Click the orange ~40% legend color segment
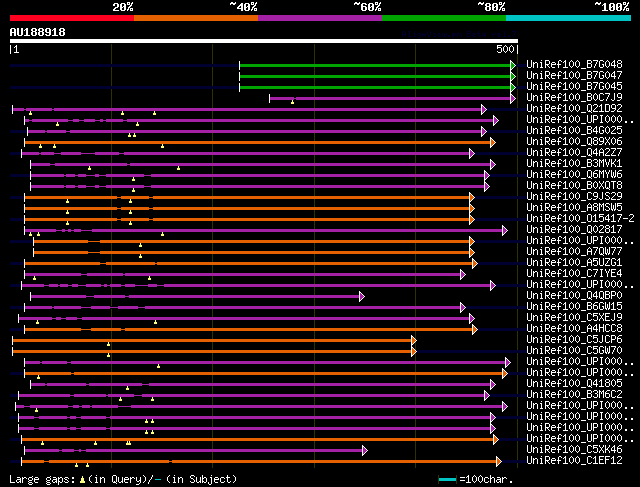The height and width of the screenshot is (487, 640). 196,18
